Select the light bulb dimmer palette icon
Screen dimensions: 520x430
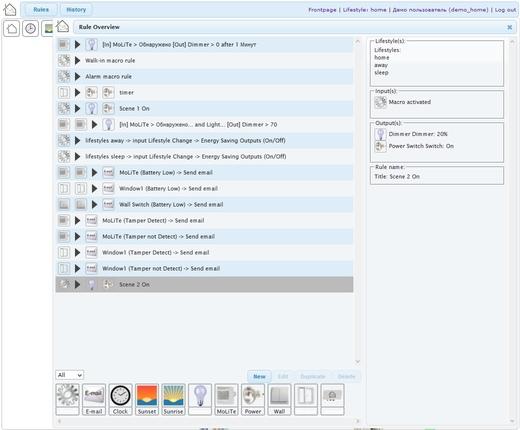click(200, 395)
